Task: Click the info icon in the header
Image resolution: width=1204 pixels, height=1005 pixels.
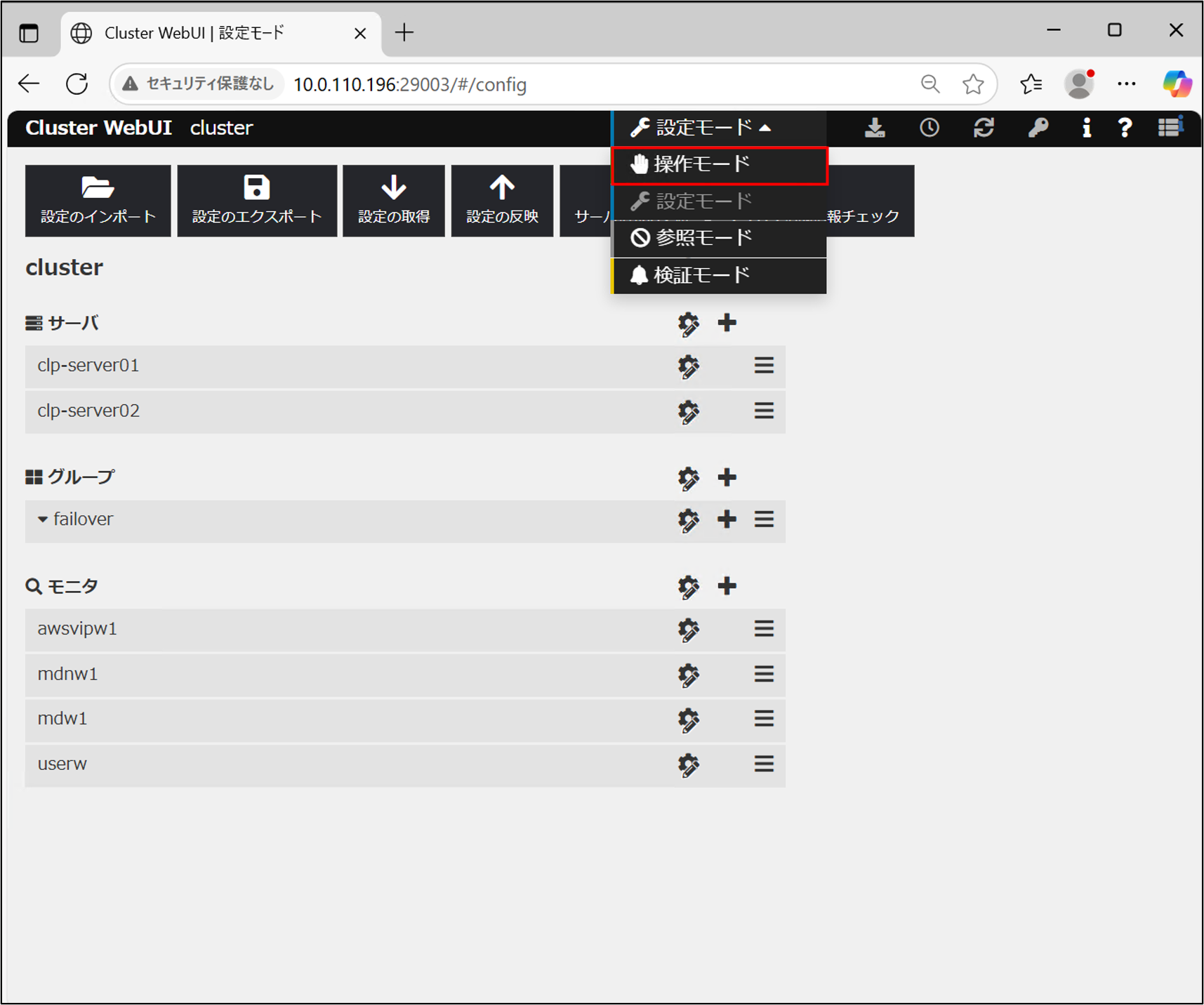Action: pos(1086,128)
